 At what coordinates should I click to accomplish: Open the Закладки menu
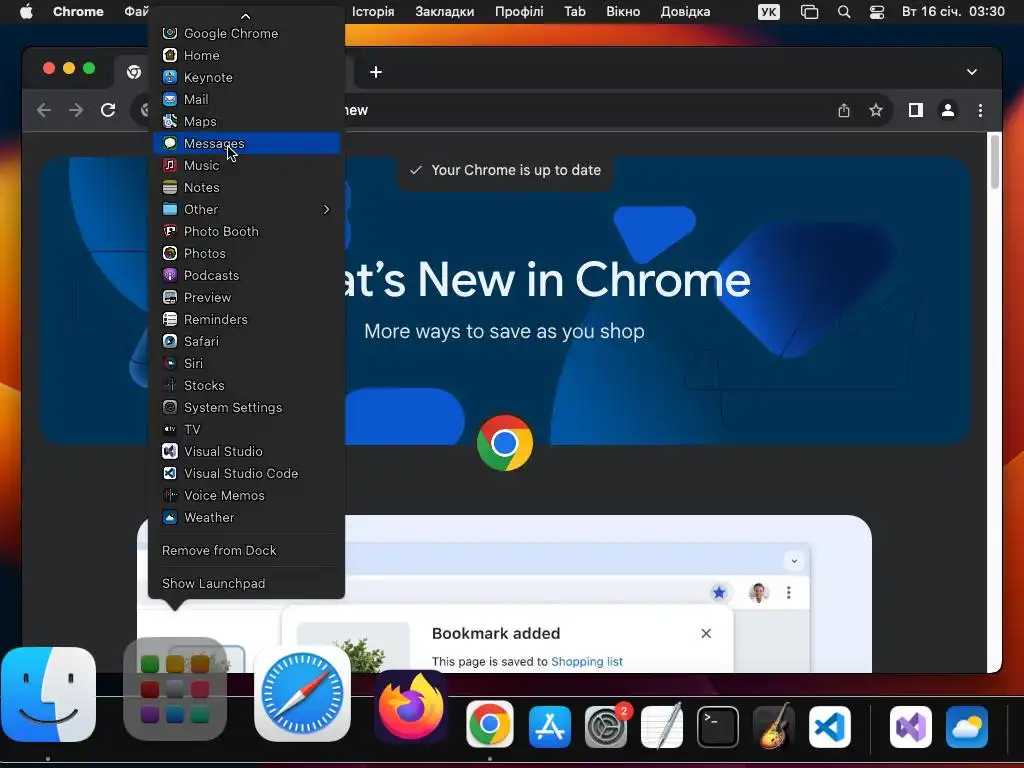tap(445, 12)
